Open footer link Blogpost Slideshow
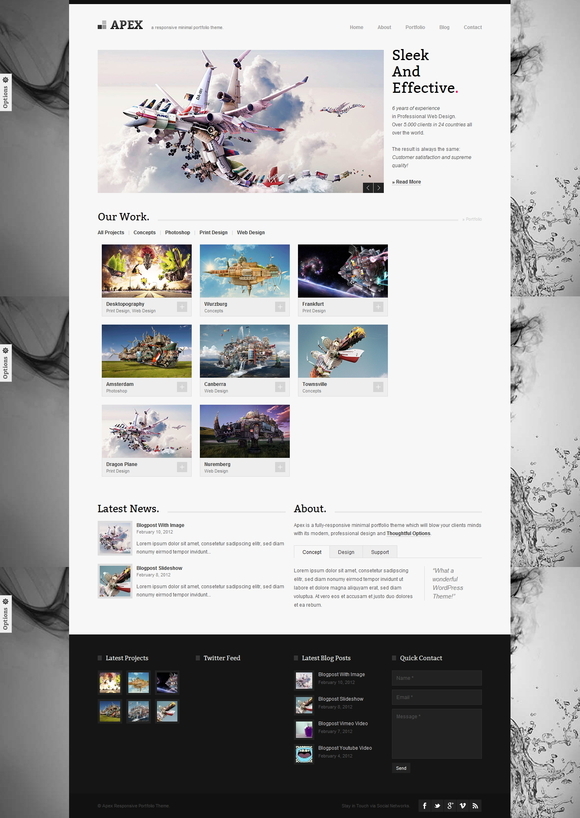 [341, 699]
